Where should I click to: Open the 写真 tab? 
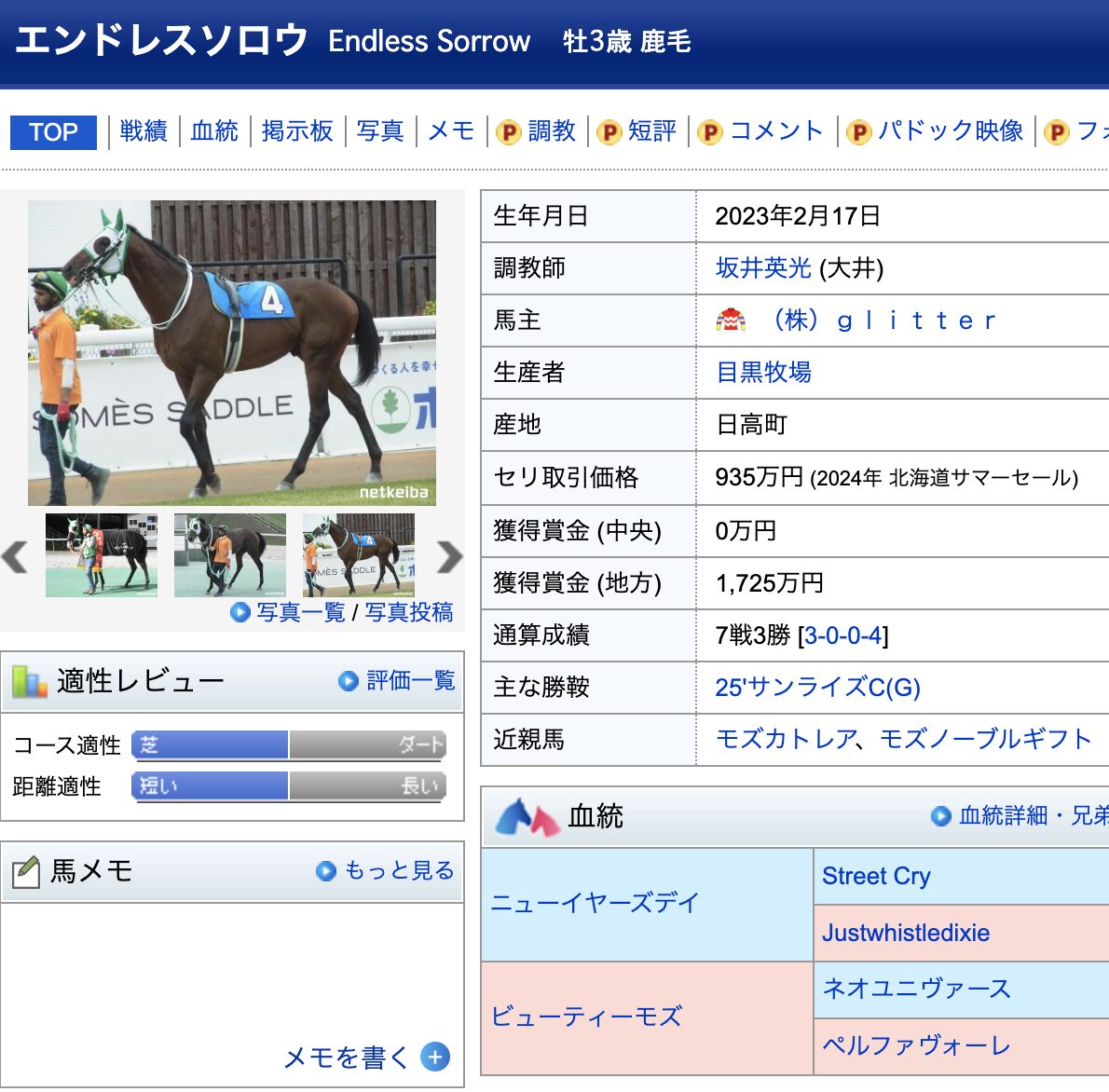(x=380, y=130)
